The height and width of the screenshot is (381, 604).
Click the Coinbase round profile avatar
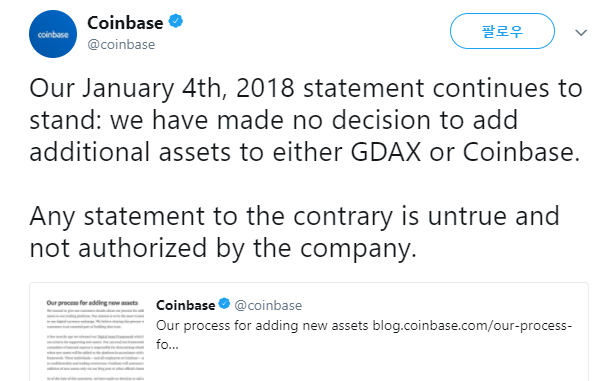point(53,34)
